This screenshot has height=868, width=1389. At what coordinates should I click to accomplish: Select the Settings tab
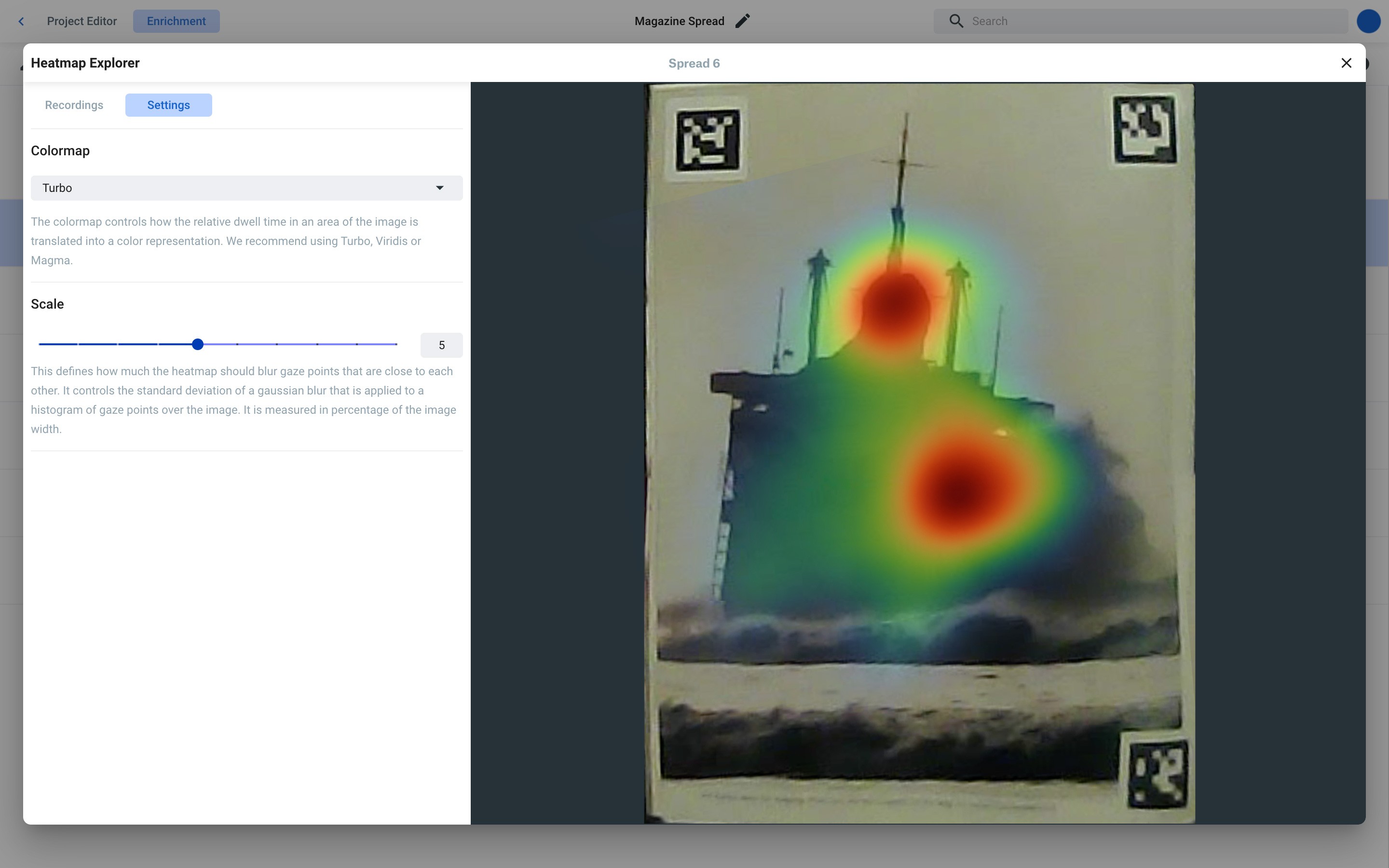[x=168, y=105]
